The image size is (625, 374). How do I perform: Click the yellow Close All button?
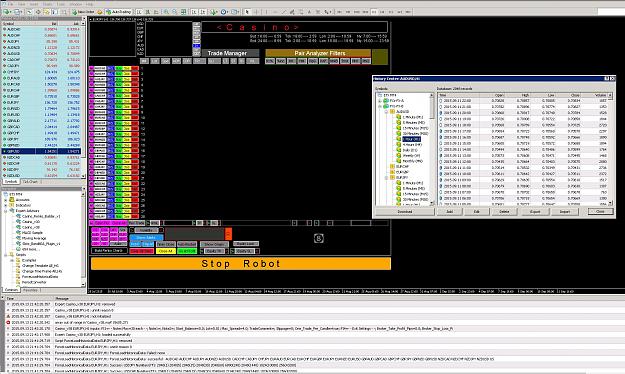coord(165,251)
